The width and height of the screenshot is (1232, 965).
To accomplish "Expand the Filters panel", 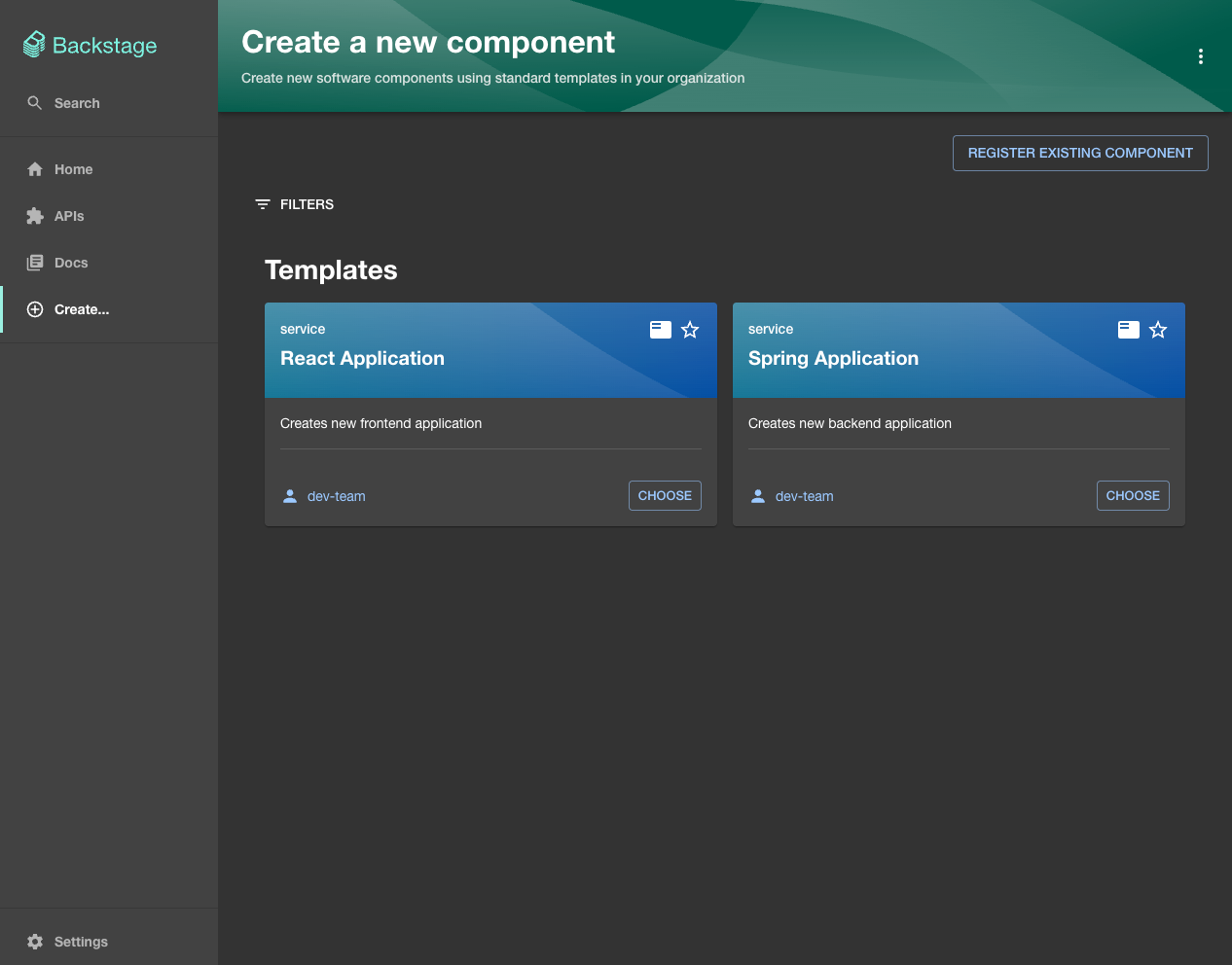I will point(294,204).
